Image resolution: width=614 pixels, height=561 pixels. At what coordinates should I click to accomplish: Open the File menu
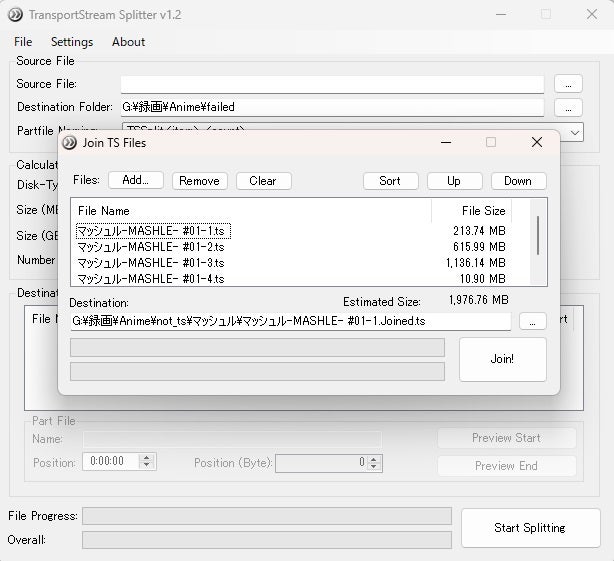23,42
